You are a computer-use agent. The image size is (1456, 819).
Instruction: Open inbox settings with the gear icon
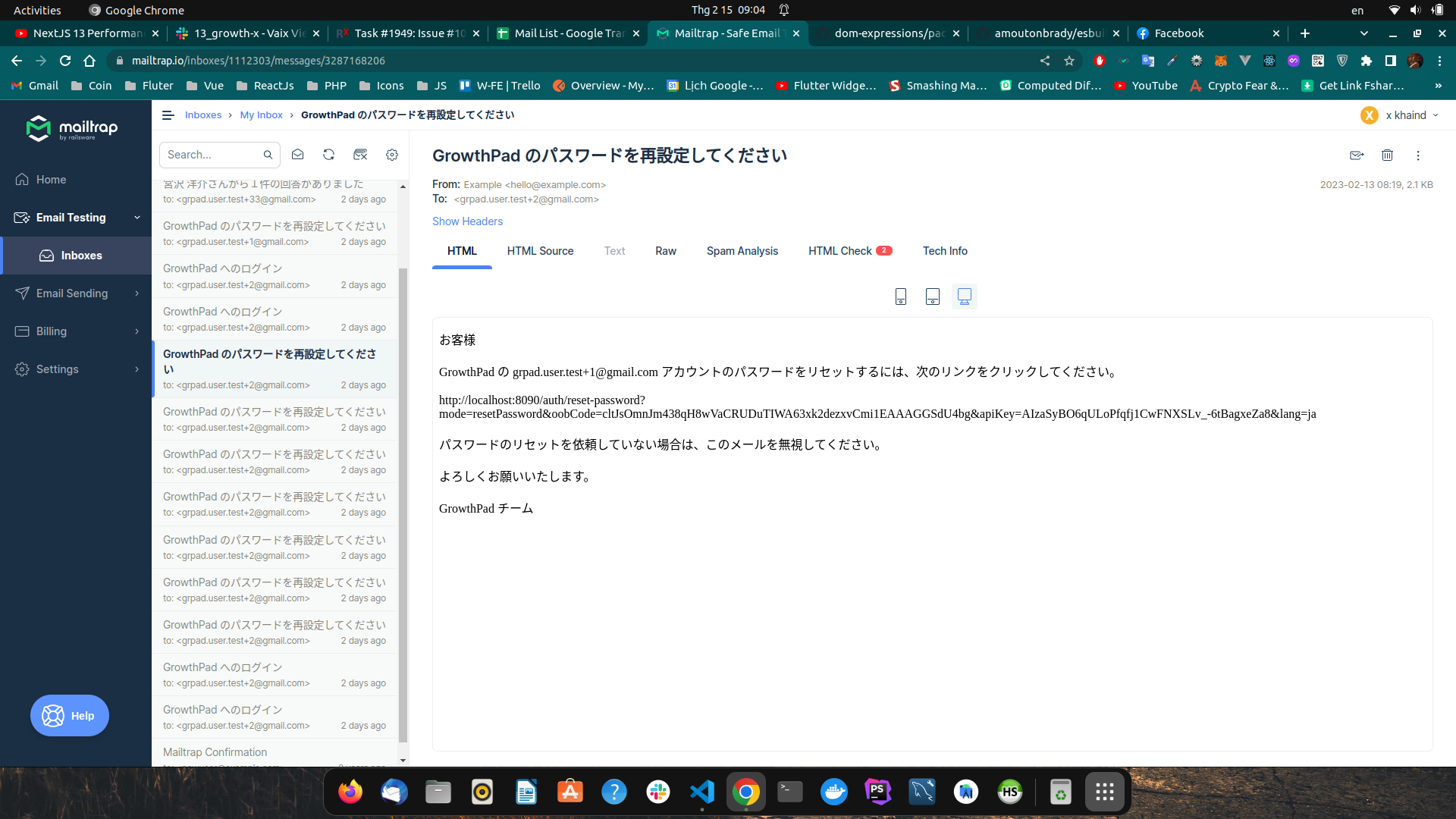tap(392, 154)
